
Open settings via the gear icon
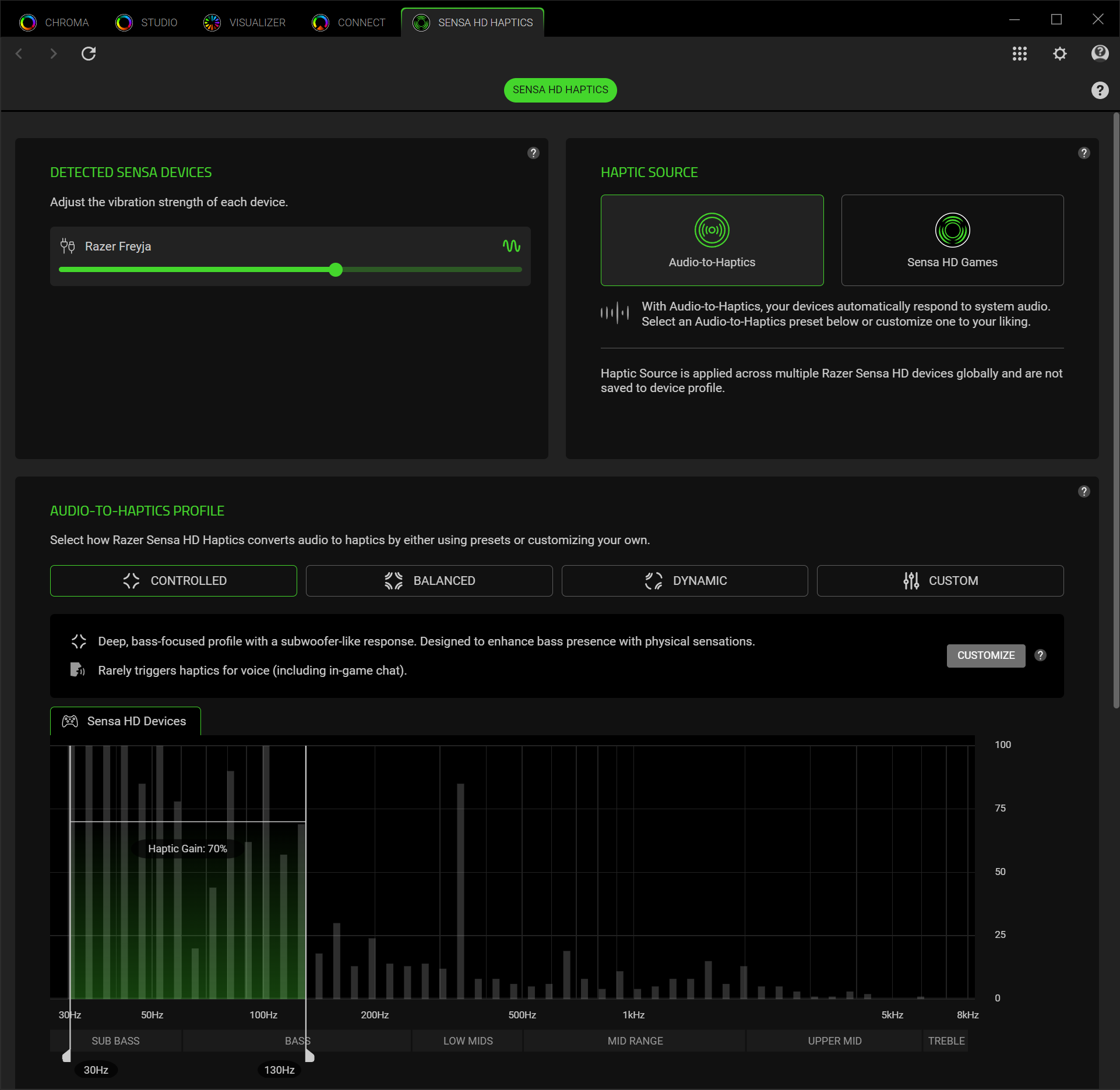pyautogui.click(x=1059, y=54)
